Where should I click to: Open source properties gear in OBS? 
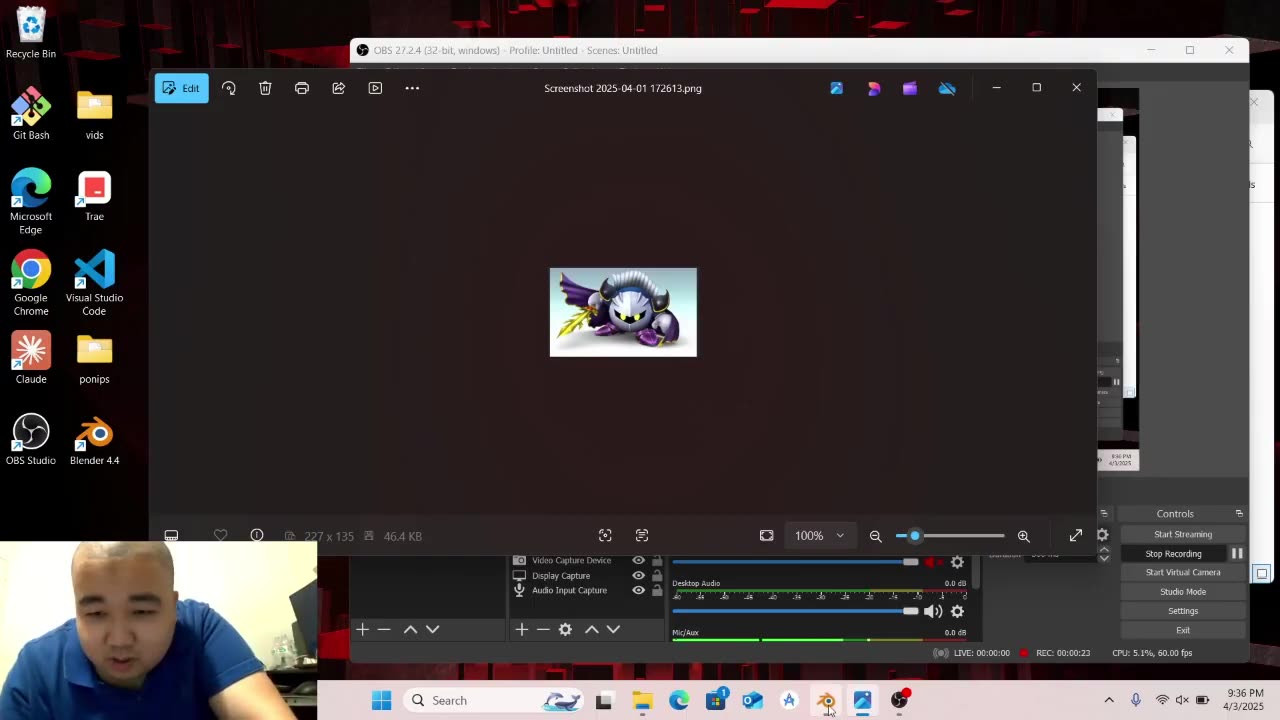[565, 629]
